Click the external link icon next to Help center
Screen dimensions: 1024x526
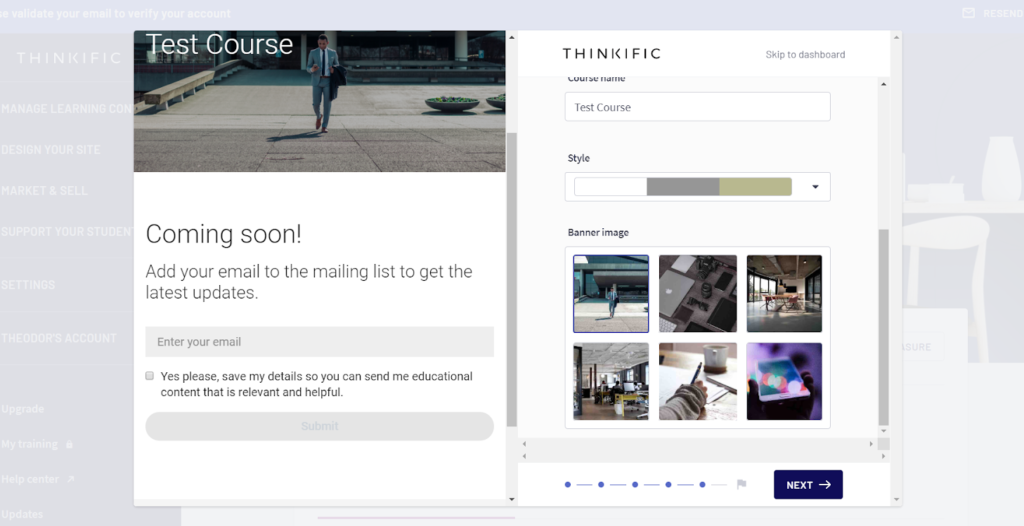[x=71, y=480]
